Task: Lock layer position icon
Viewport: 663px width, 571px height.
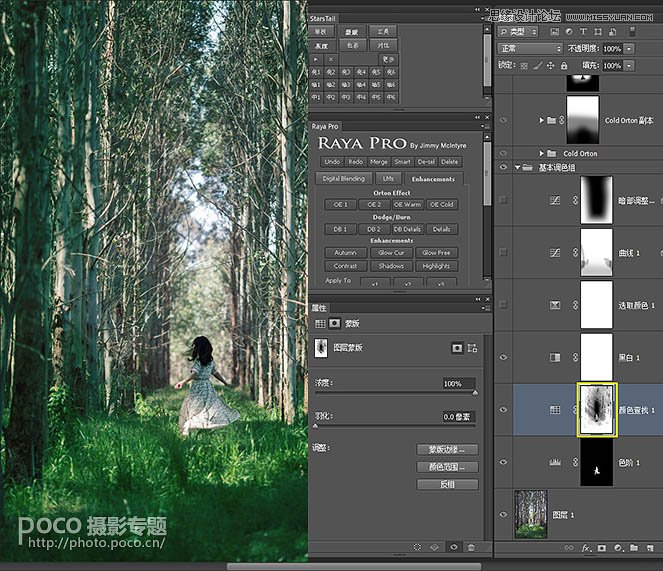Action: coord(551,66)
